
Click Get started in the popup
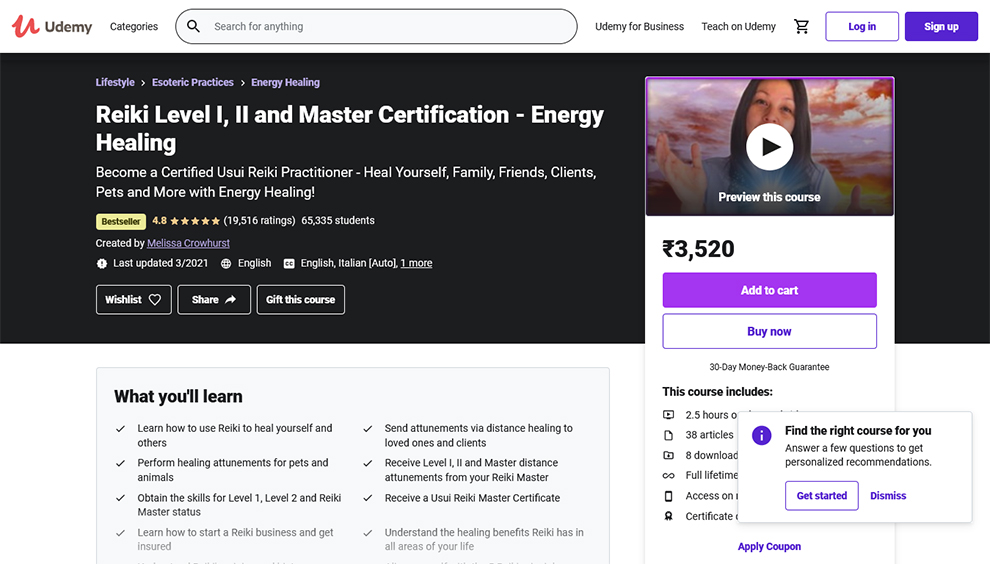coord(821,496)
